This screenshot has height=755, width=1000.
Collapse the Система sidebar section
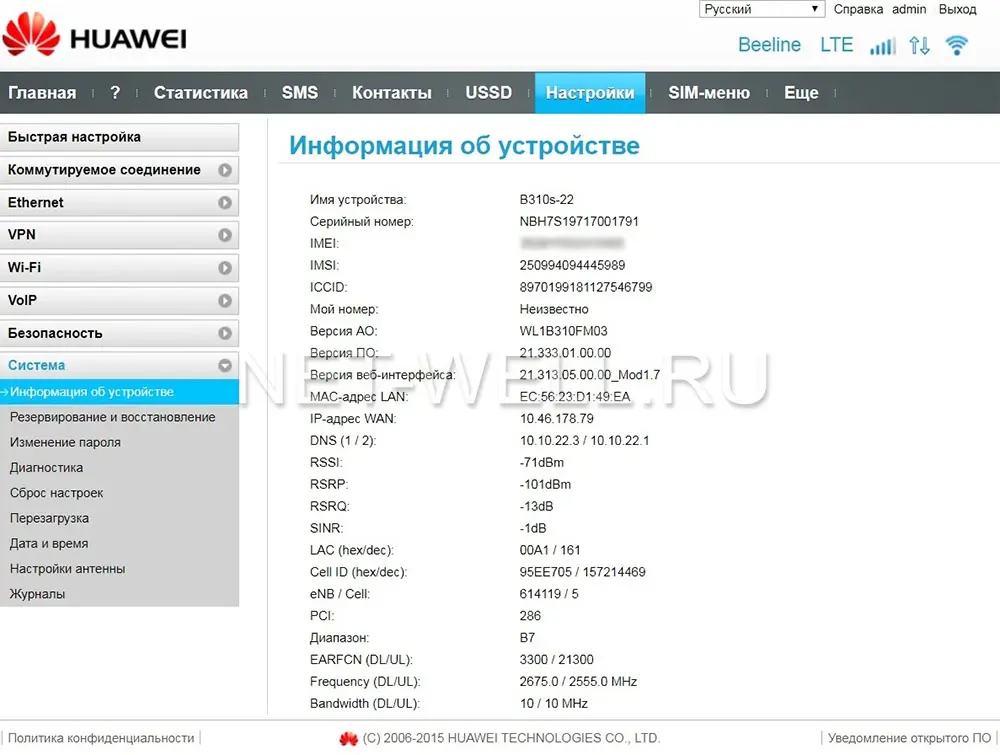point(120,366)
